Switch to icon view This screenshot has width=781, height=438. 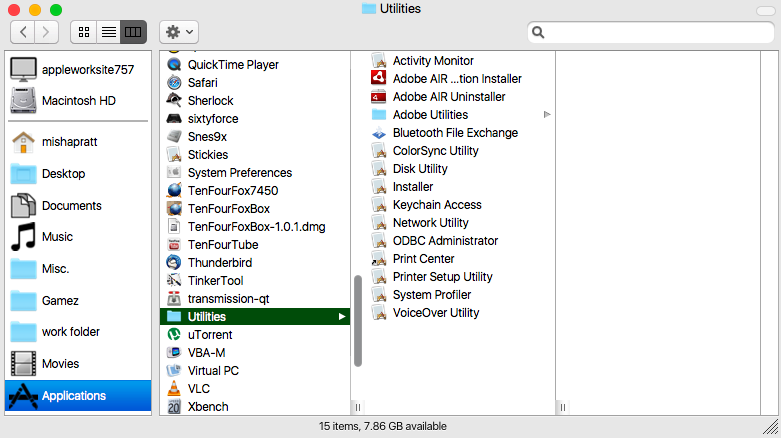click(84, 32)
